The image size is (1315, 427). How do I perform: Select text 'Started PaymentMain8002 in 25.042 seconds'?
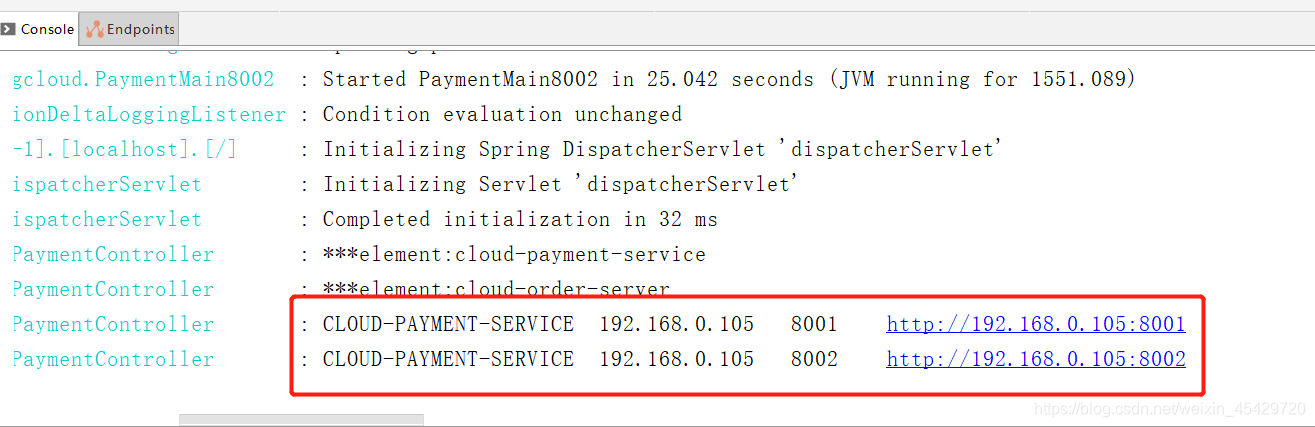(x=568, y=79)
